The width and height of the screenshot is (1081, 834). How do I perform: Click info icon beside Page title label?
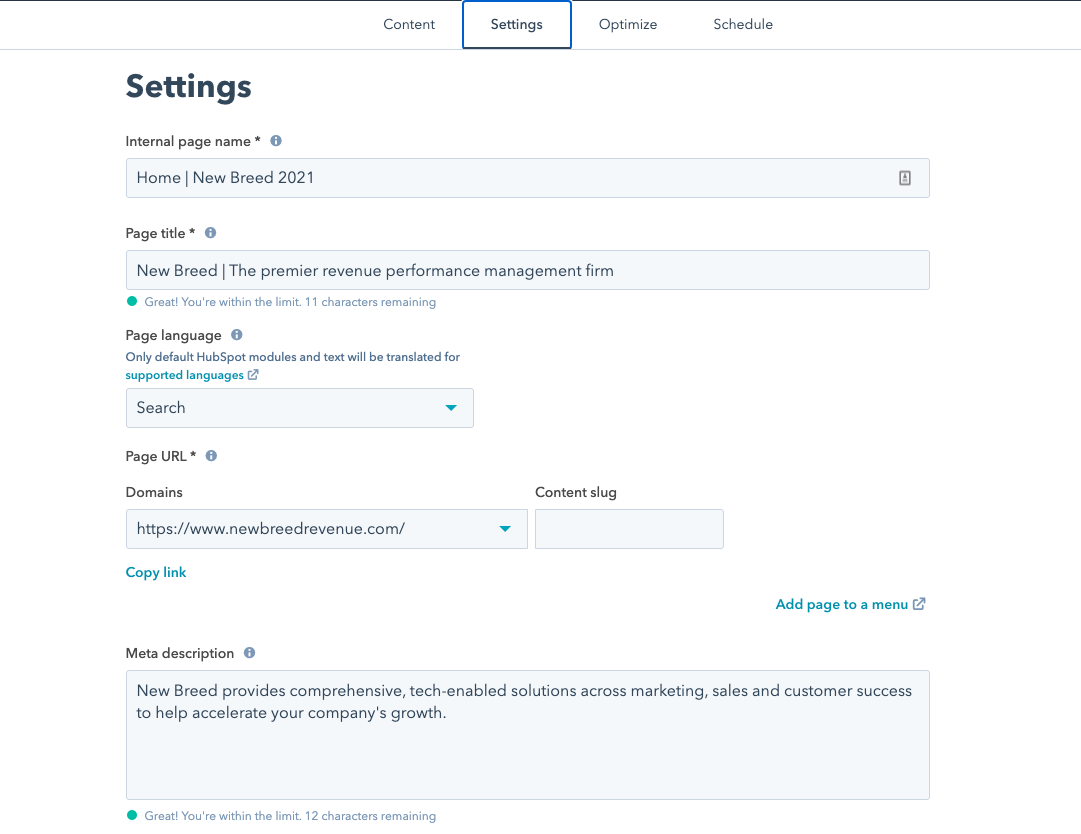point(210,233)
